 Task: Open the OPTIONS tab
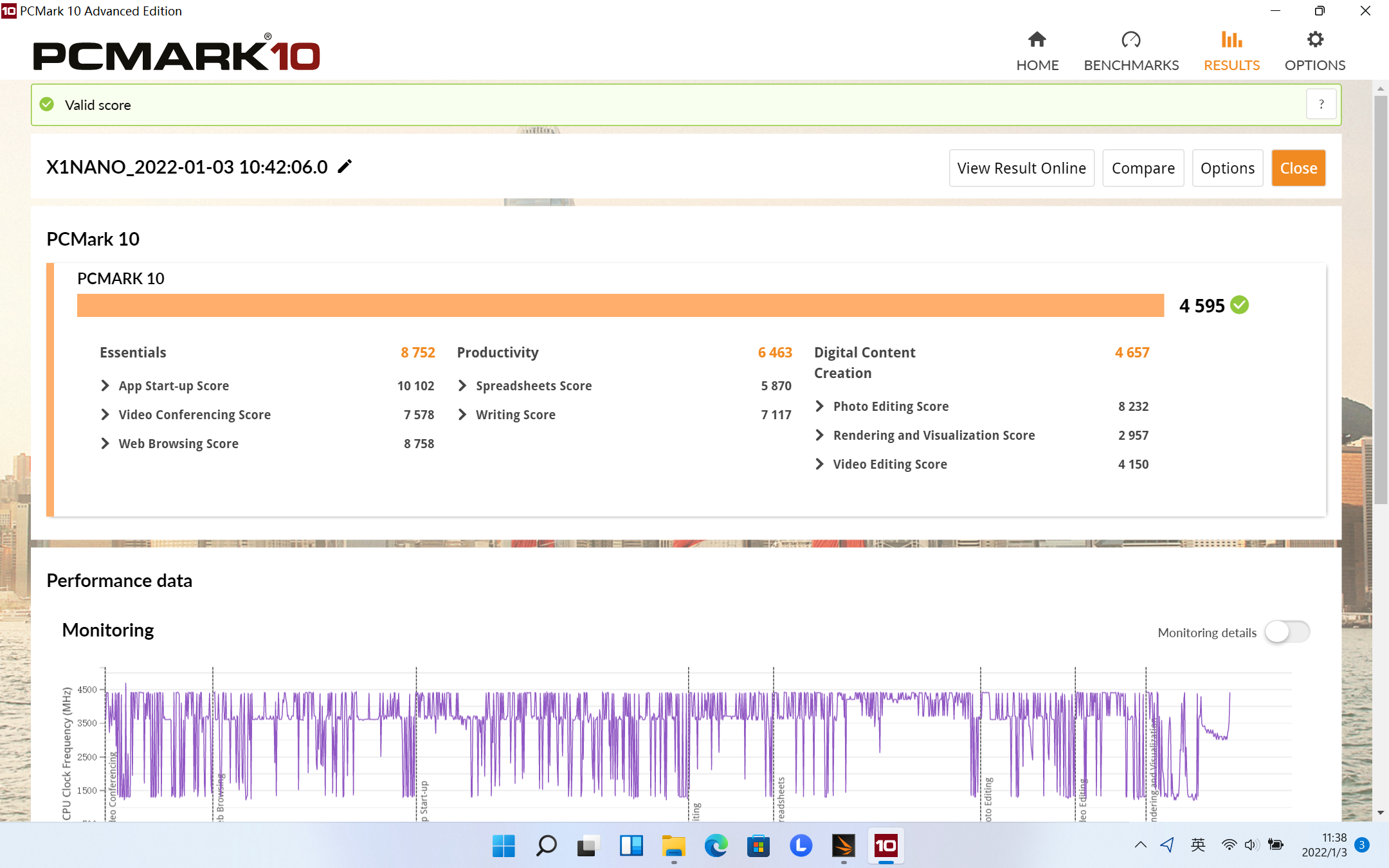point(1315,51)
